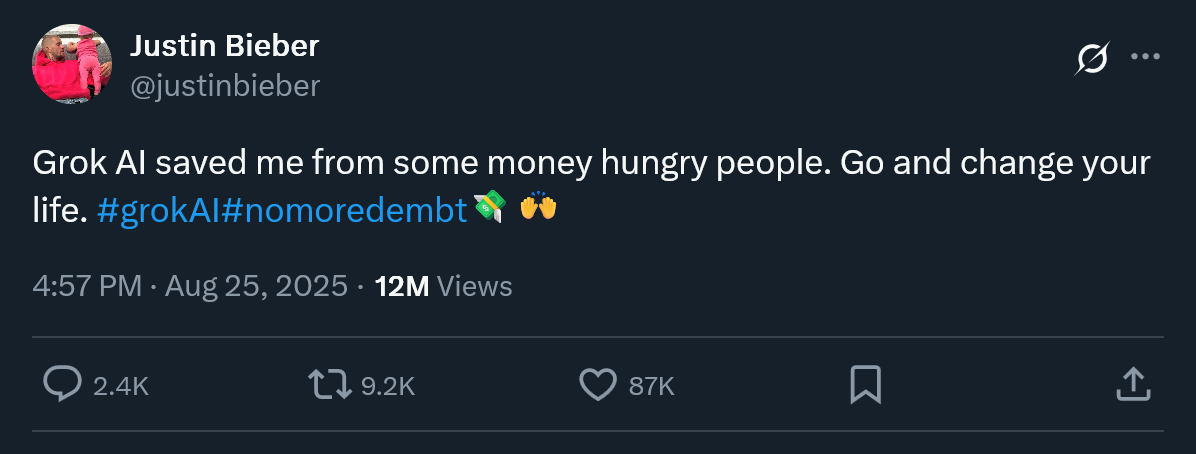The image size is (1196, 454).
Task: Click the tweet text about Grok AI
Action: pos(592,163)
